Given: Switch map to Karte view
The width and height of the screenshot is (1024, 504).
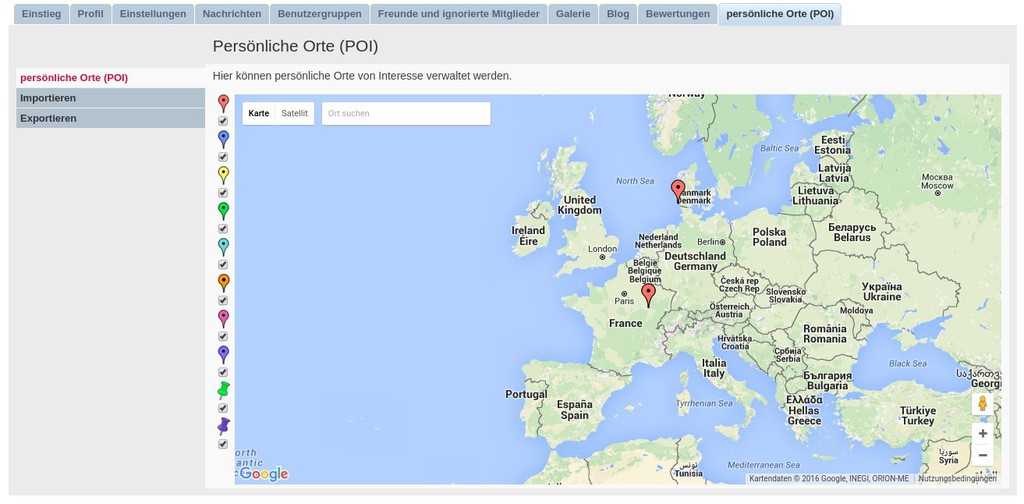Looking at the screenshot, I should pos(259,113).
